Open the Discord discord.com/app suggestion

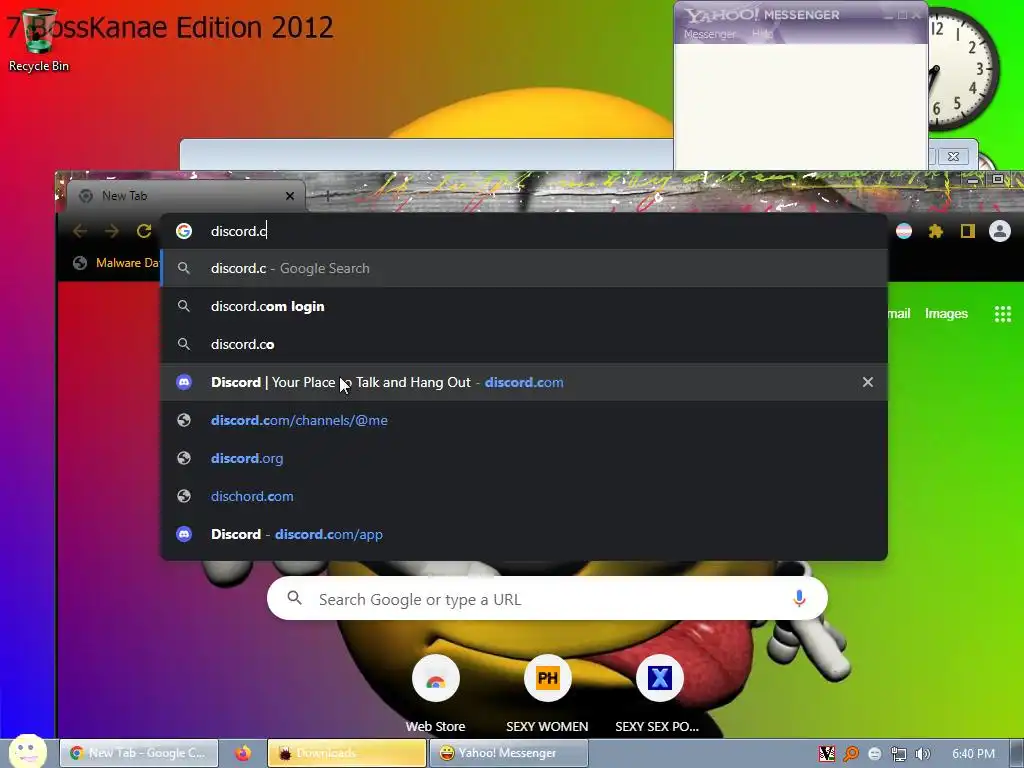pos(524,534)
